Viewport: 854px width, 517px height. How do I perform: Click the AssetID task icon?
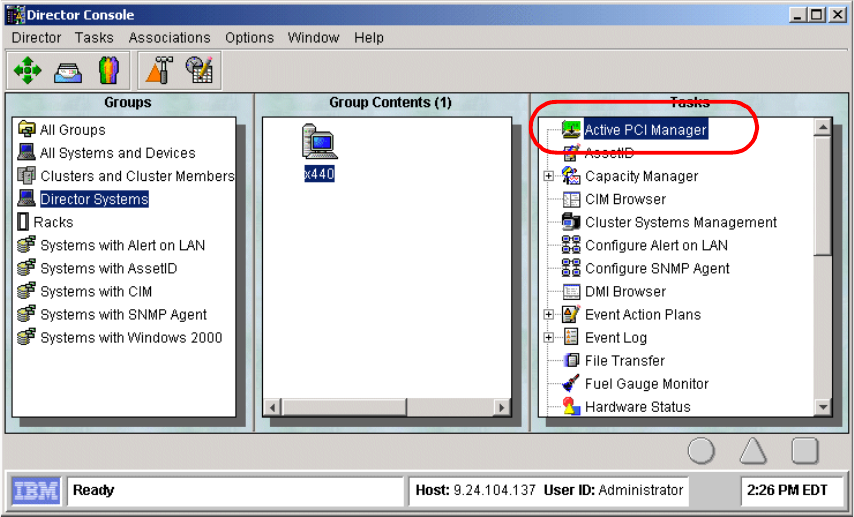(571, 153)
